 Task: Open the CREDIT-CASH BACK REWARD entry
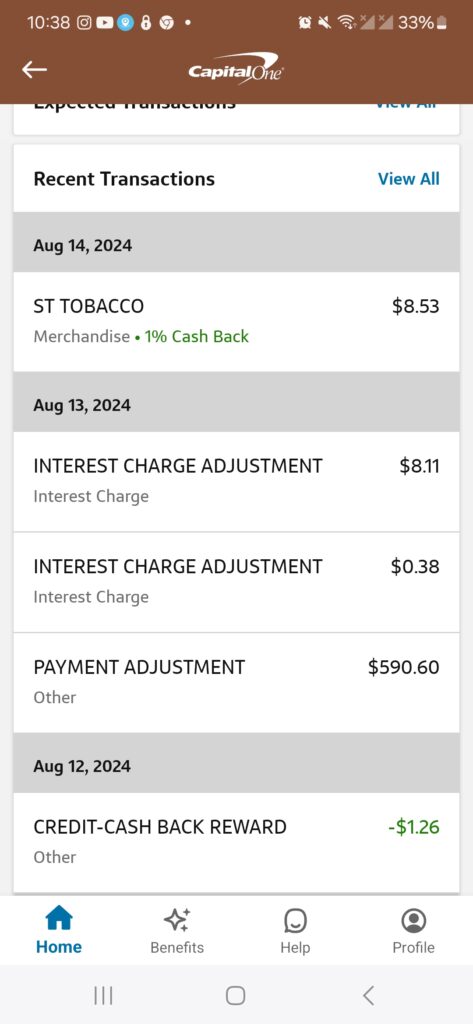[x=236, y=842]
